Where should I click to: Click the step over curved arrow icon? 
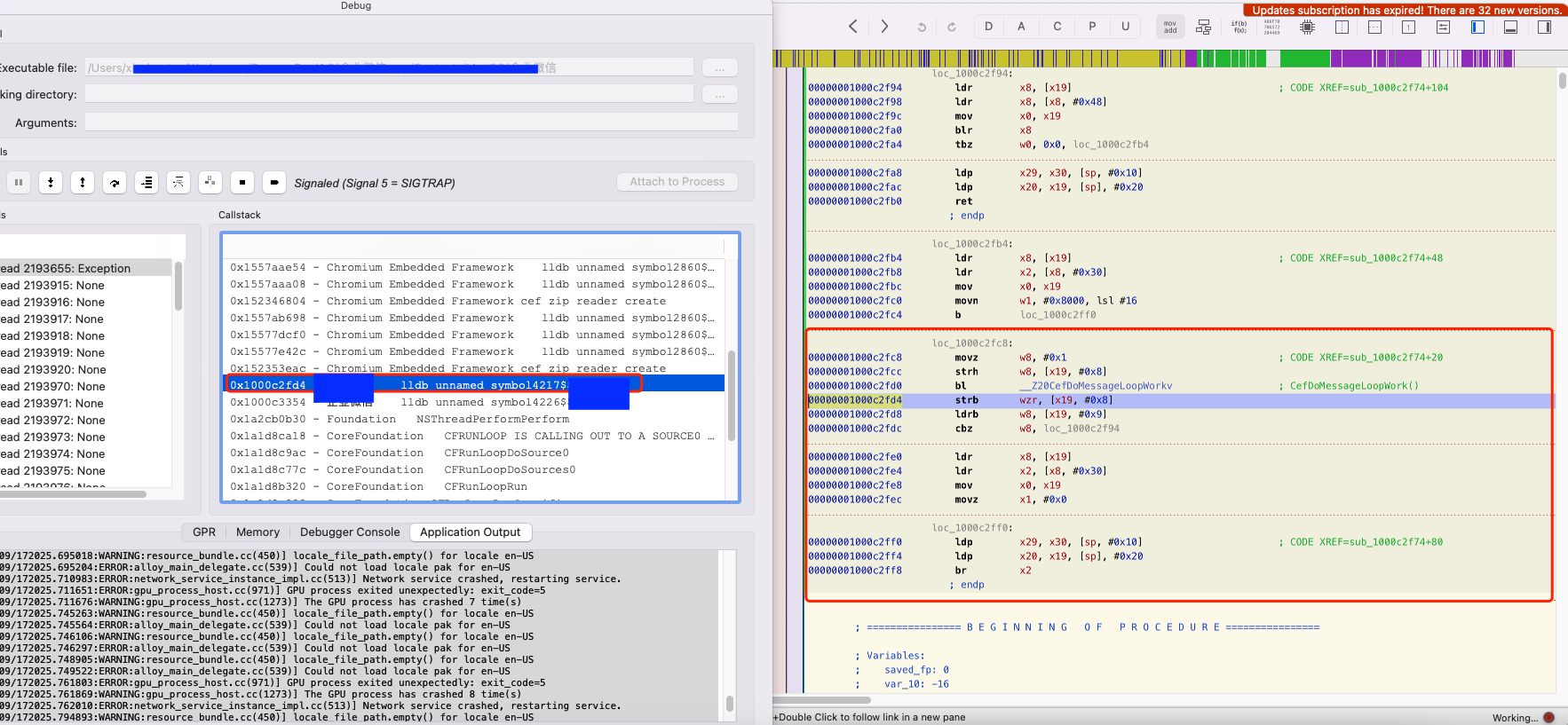115,182
